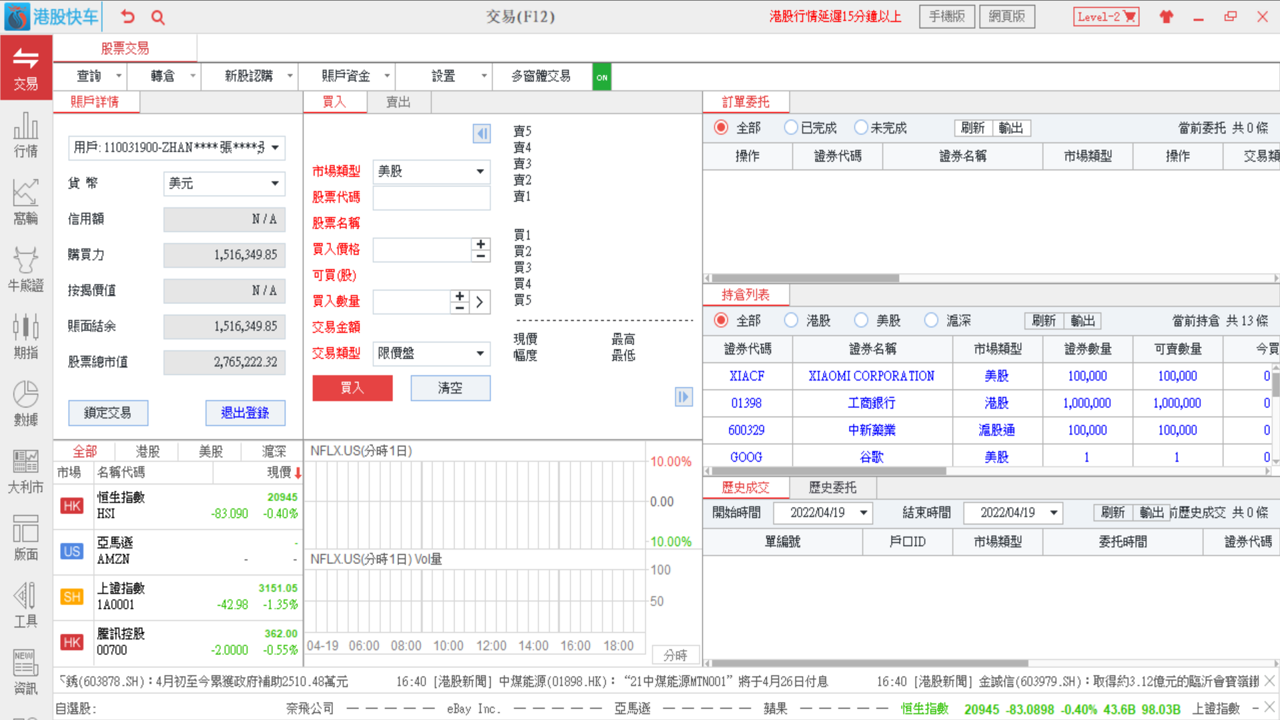Viewport: 1280px width, 720px height.
Task: Select 港股 radio in 持倉列表 panel
Action: click(x=791, y=320)
